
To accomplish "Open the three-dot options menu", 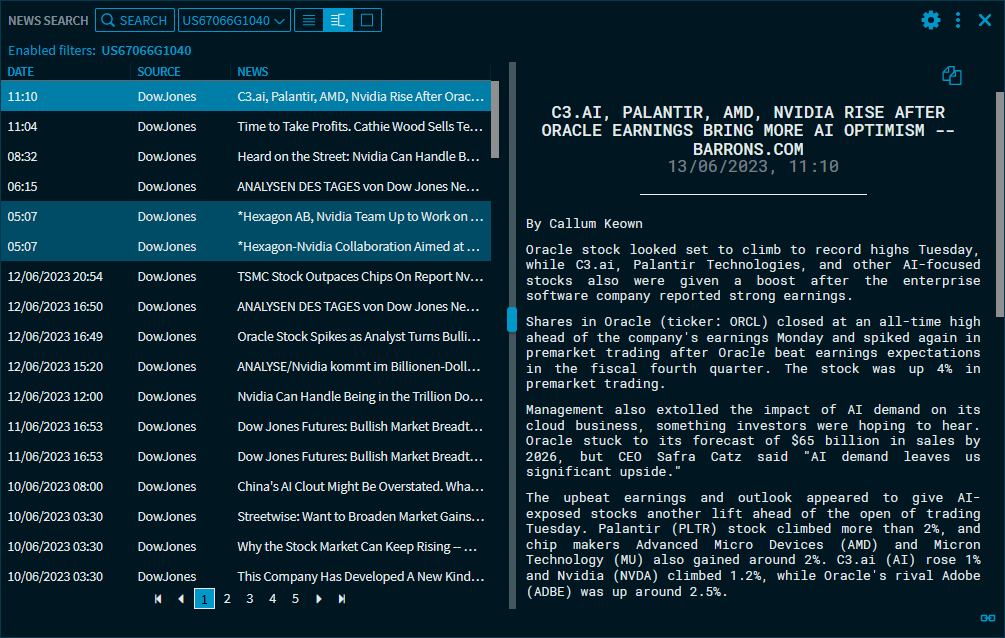I will pyautogui.click(x=958, y=20).
